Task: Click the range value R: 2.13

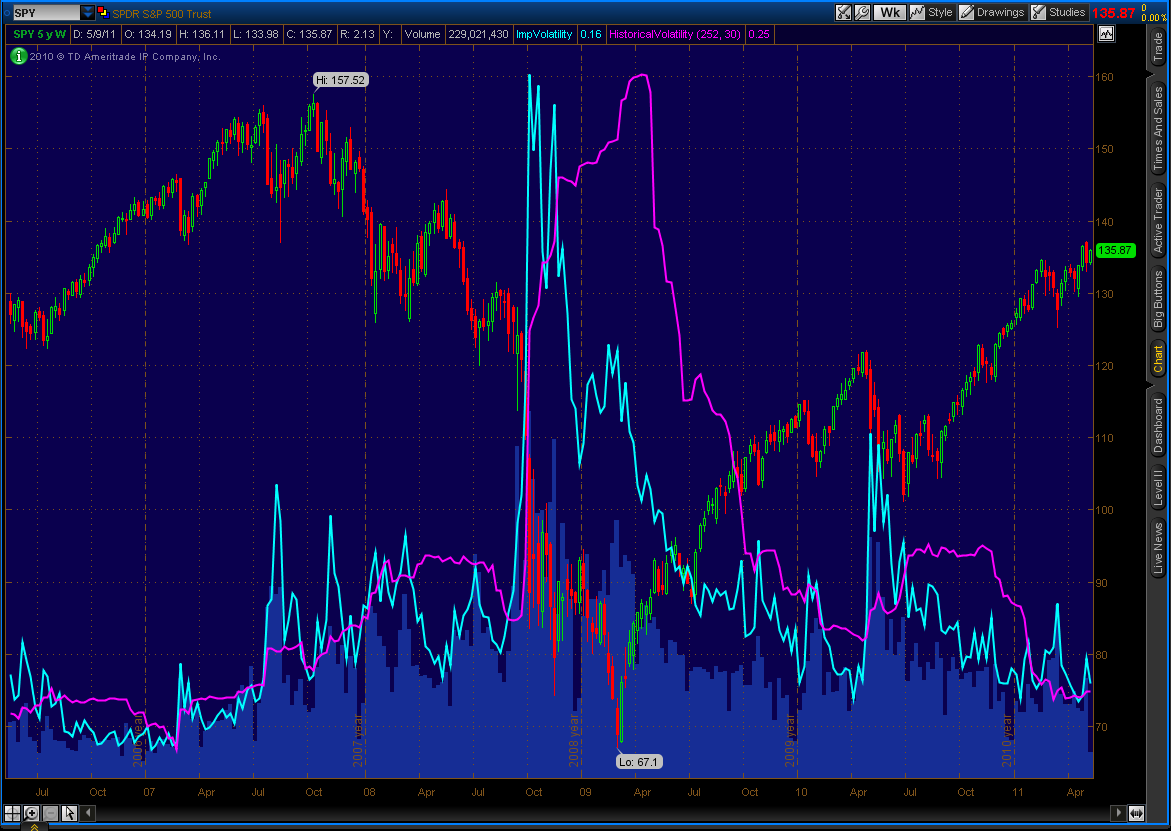Action: (357, 34)
